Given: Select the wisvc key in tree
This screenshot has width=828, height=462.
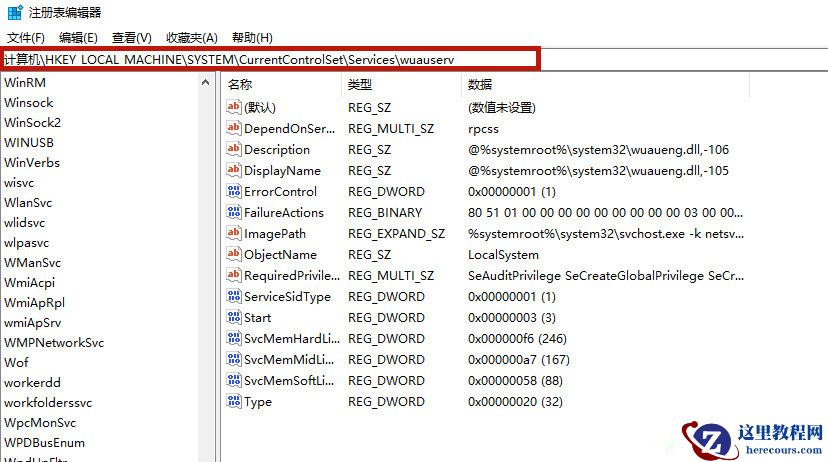Looking at the screenshot, I should (x=19, y=183).
